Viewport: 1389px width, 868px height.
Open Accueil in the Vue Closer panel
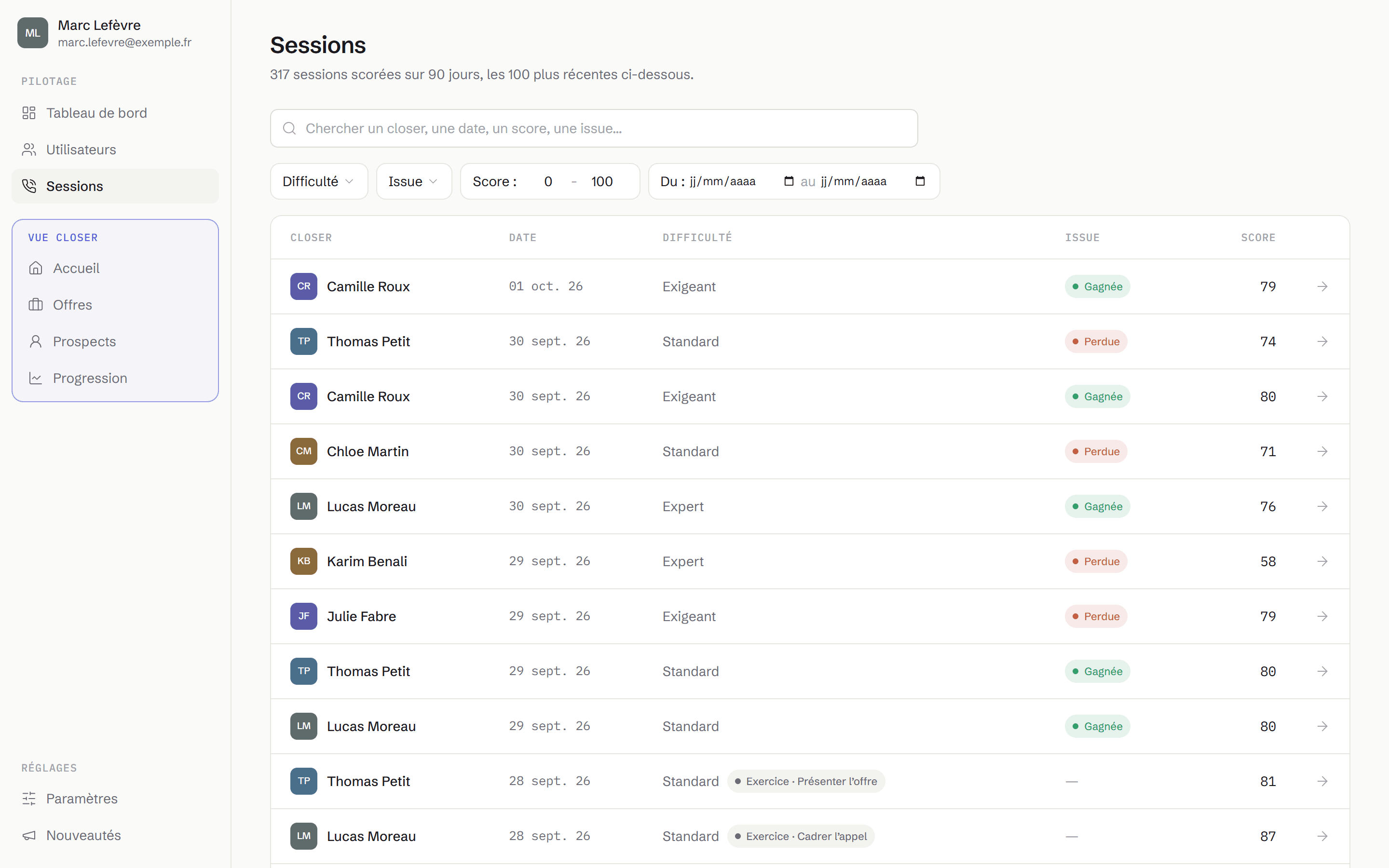point(115,268)
